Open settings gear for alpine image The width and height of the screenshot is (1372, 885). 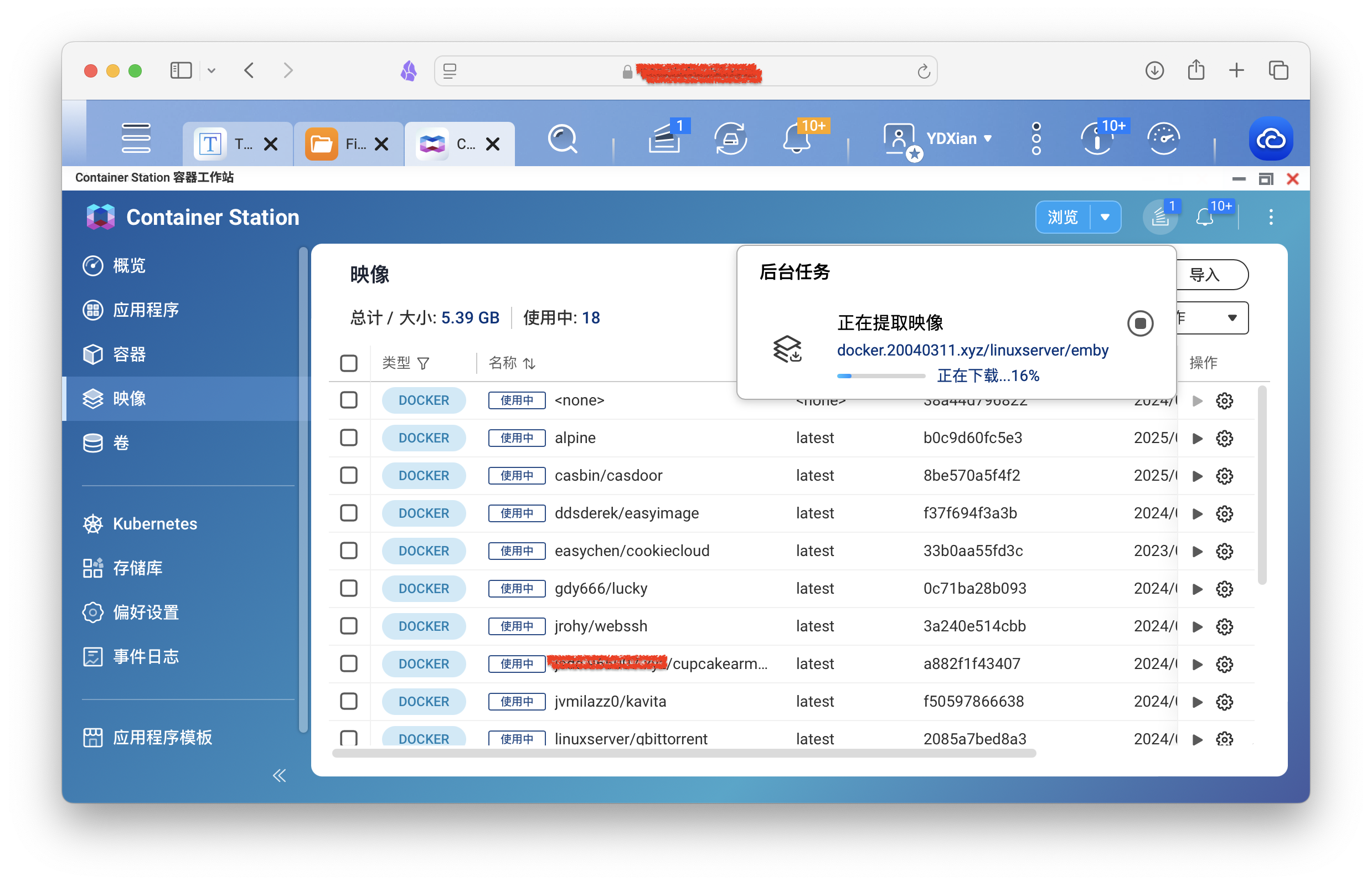[x=1224, y=439]
